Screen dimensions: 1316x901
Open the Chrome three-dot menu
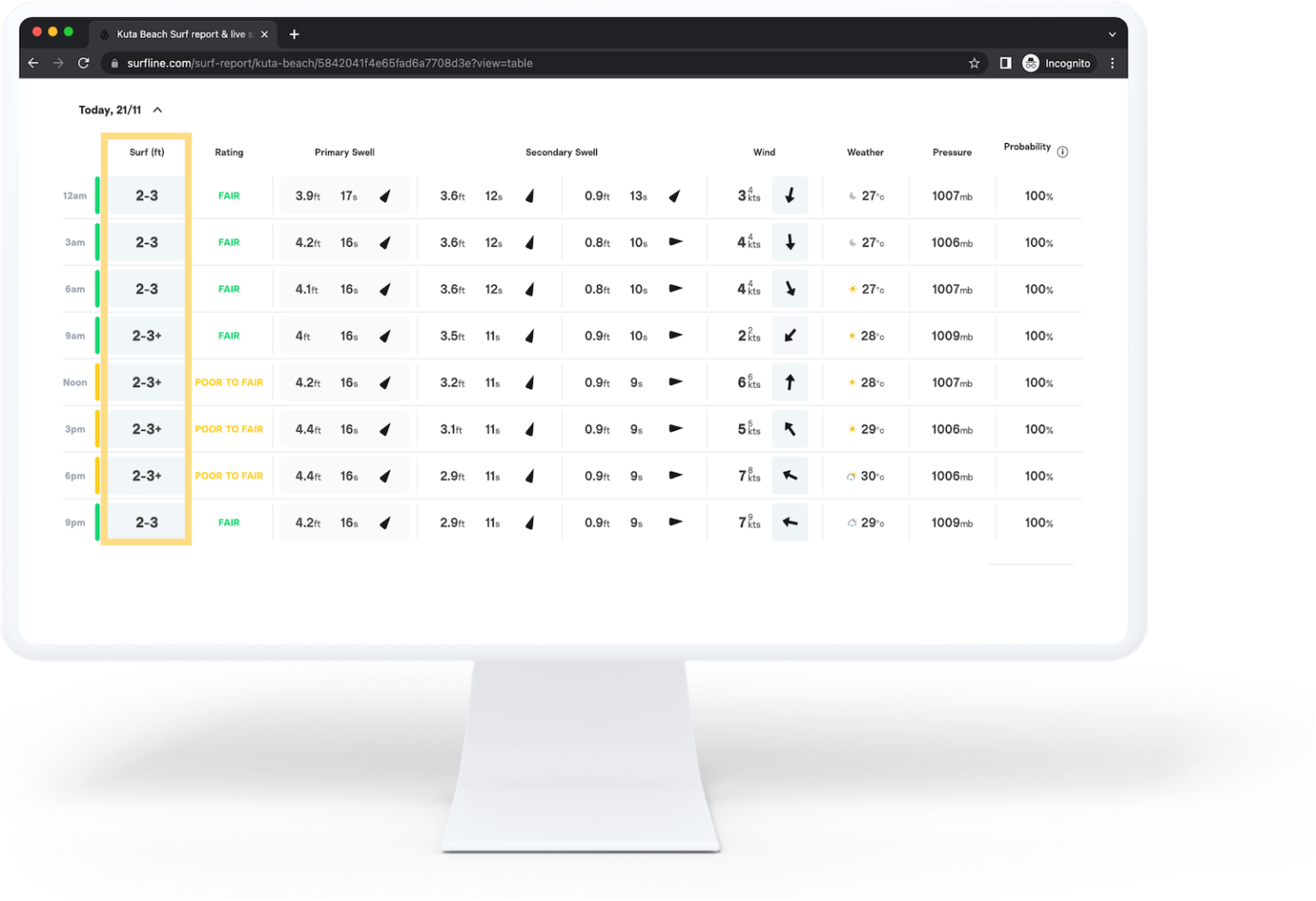click(1112, 63)
